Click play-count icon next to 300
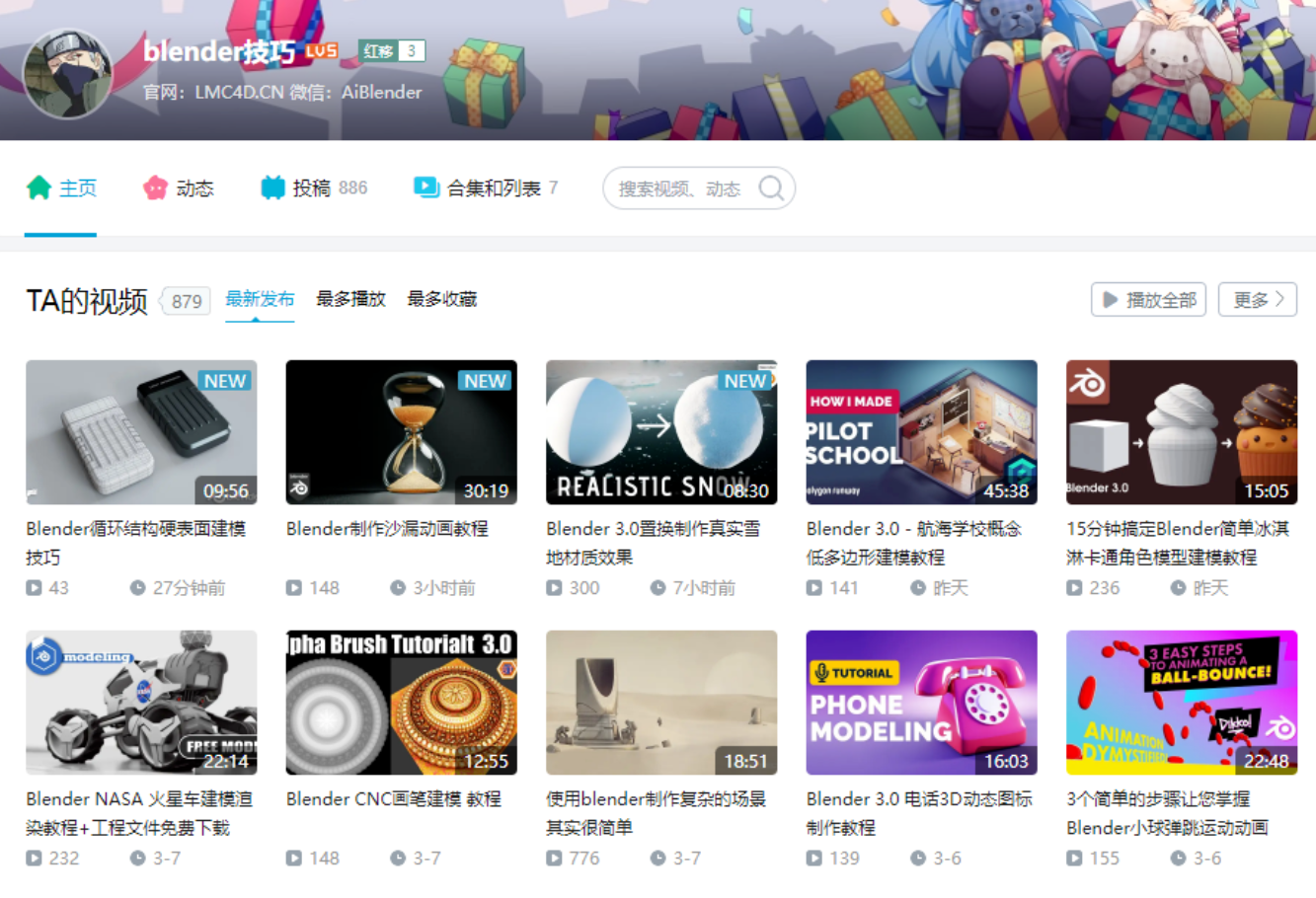The image size is (1316, 898). pyautogui.click(x=555, y=588)
